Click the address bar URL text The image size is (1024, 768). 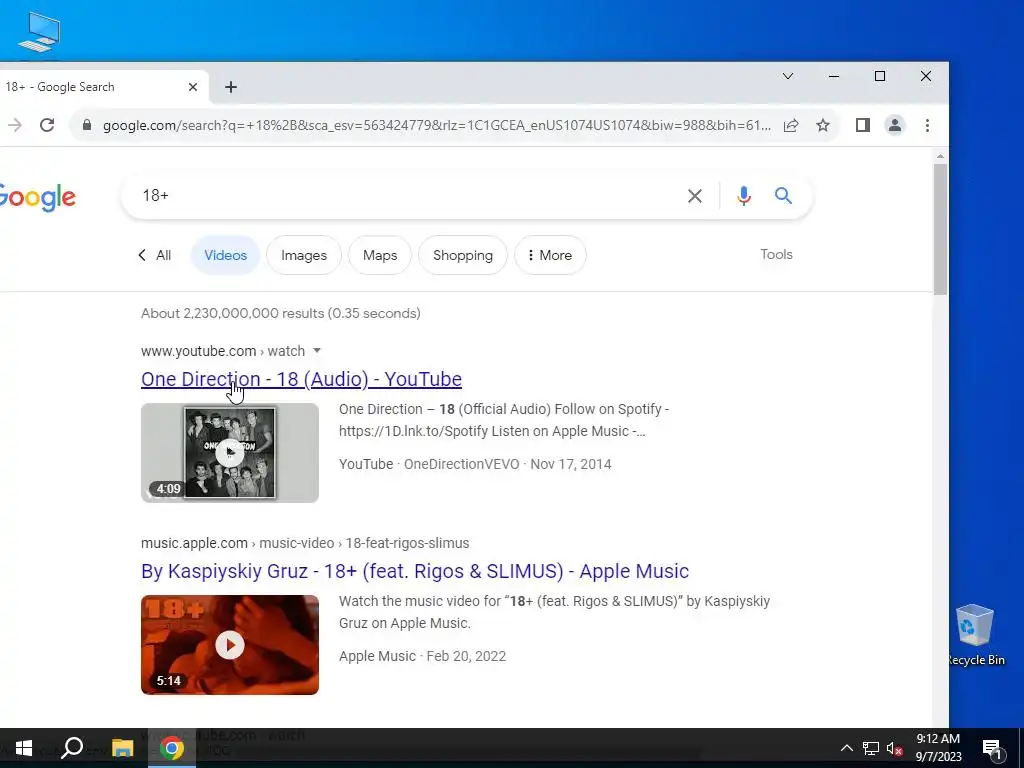[437, 125]
